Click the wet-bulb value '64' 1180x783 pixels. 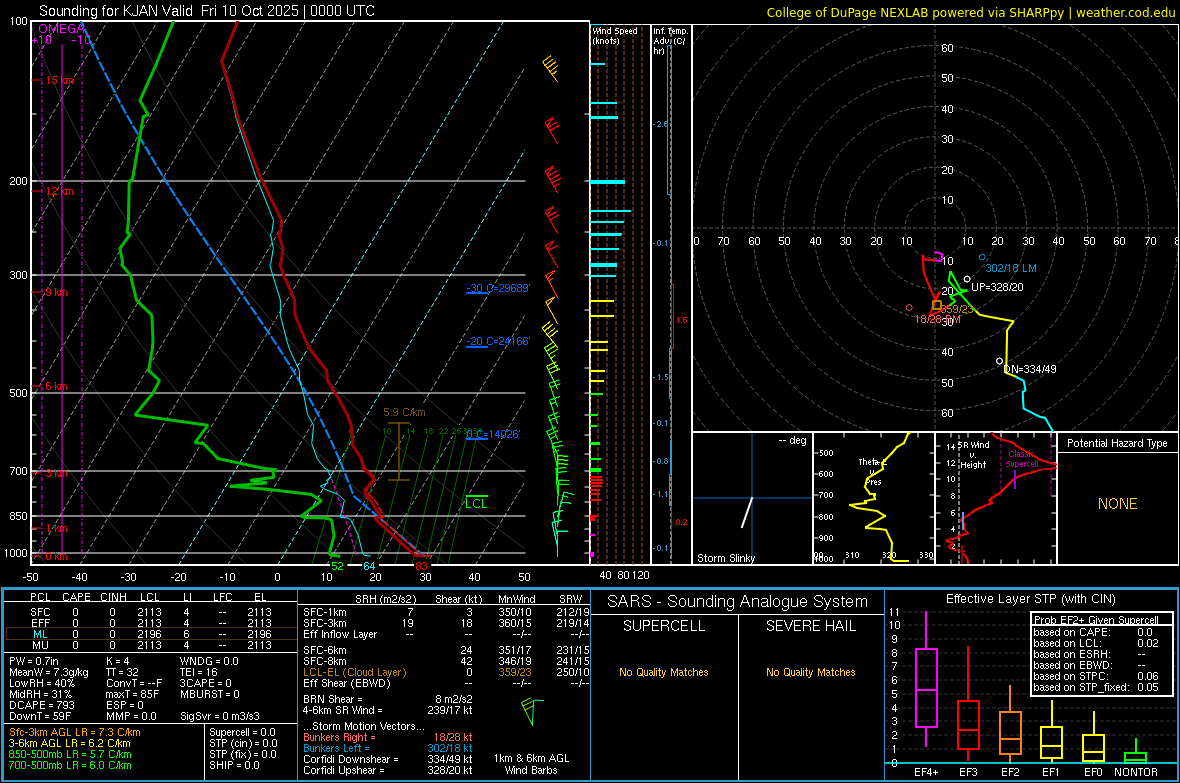click(369, 566)
